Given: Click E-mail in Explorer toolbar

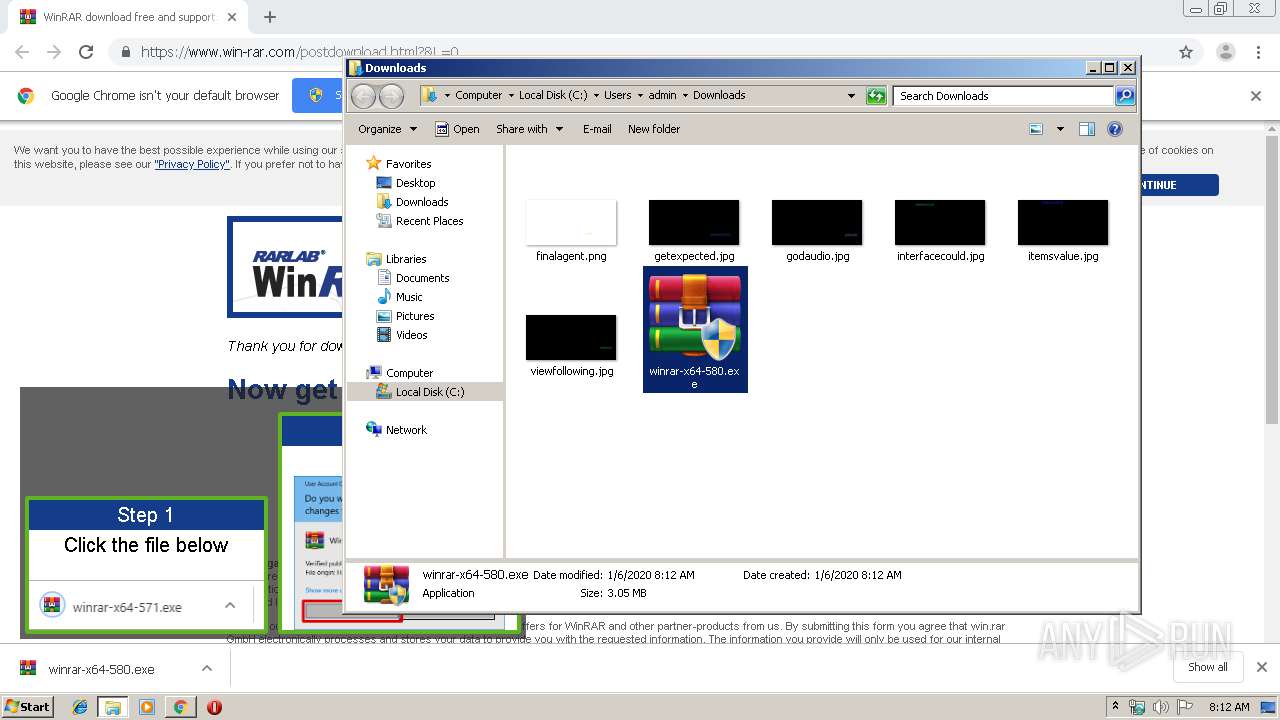Looking at the screenshot, I should (x=597, y=129).
